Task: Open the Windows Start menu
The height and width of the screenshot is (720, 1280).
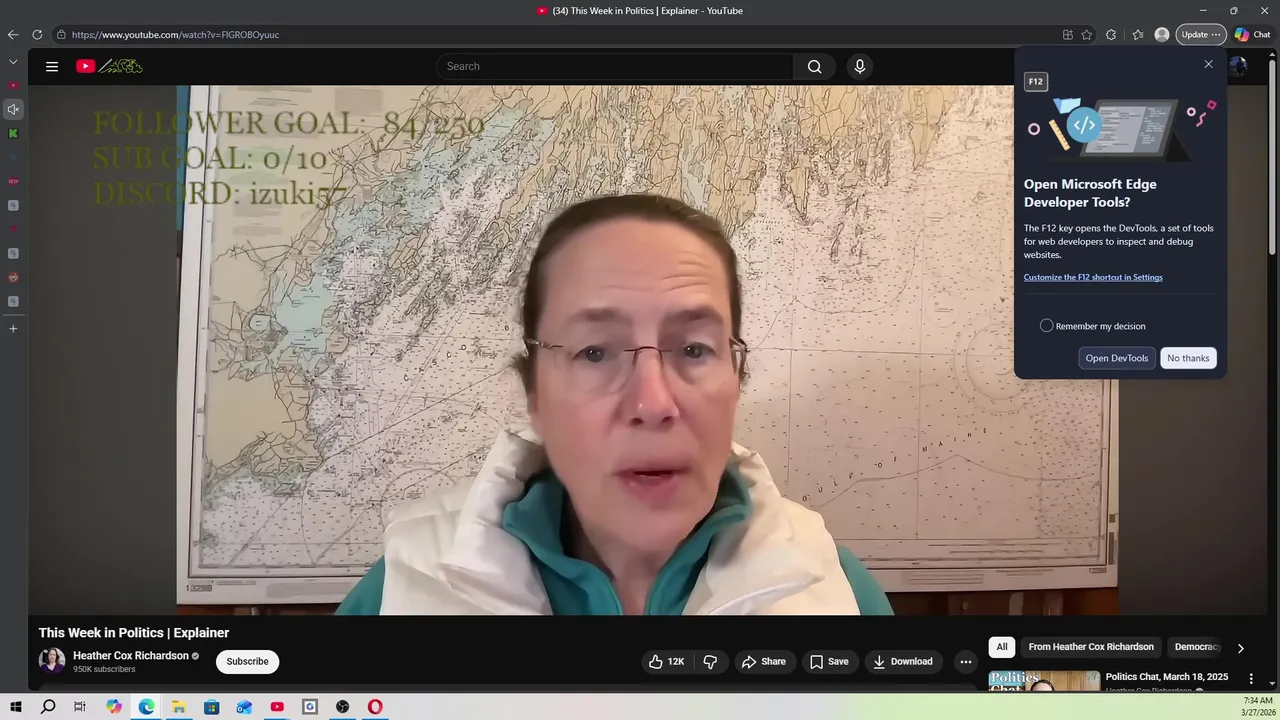Action: (16, 707)
